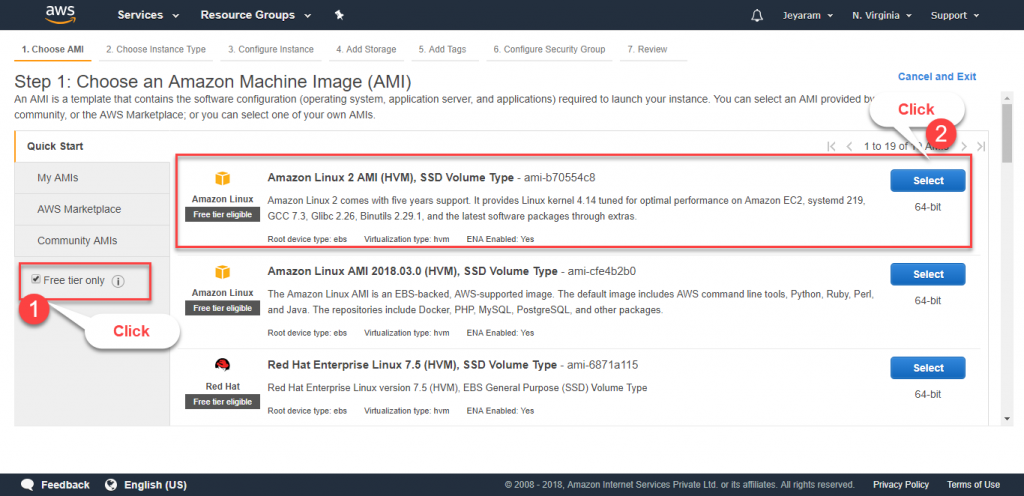Switch to step 4. Add Storage
This screenshot has width=1024, height=496.
click(x=366, y=50)
